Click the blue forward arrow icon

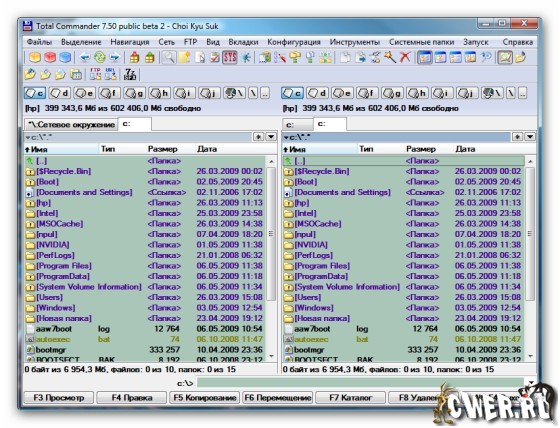[x=115, y=57]
